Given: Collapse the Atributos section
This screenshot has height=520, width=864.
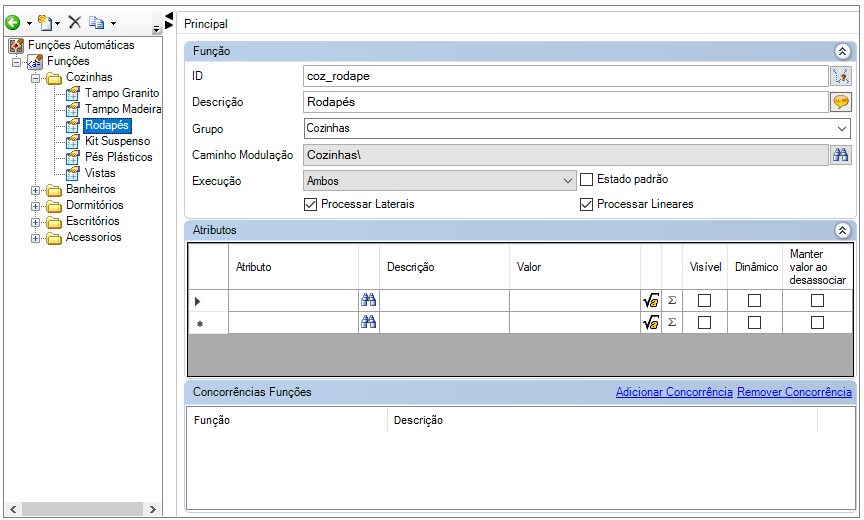Looking at the screenshot, I should click(x=842, y=230).
